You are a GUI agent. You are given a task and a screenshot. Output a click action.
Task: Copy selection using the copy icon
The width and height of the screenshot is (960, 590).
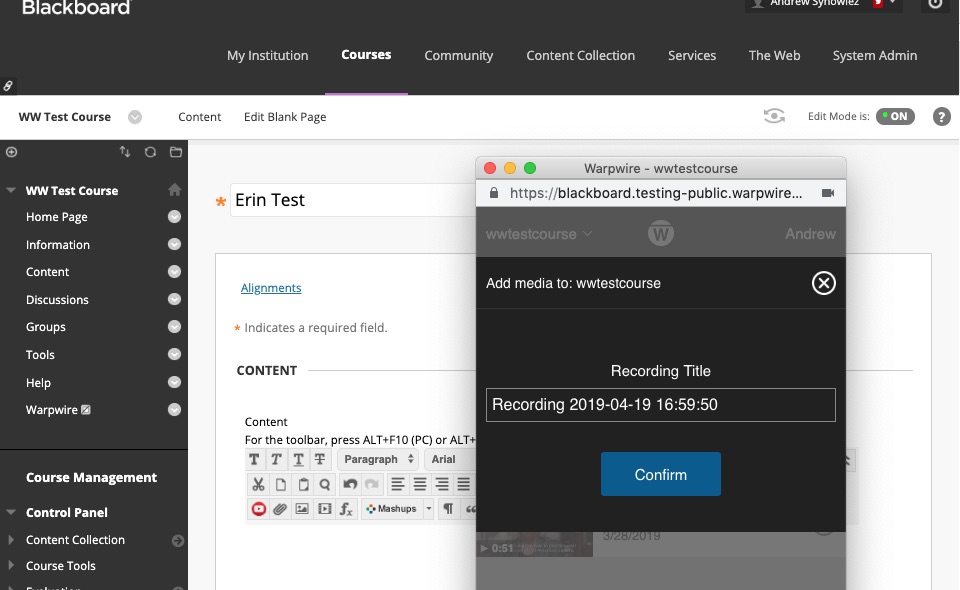280,485
